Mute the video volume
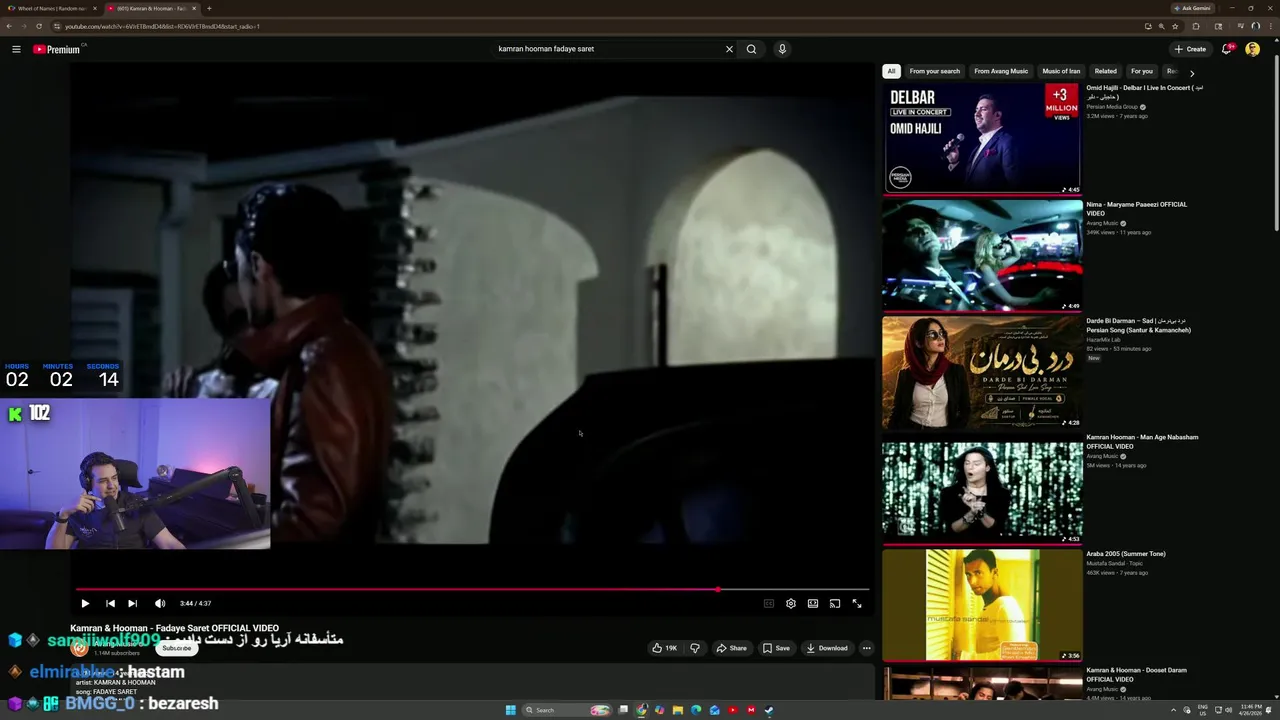 pyautogui.click(x=160, y=603)
